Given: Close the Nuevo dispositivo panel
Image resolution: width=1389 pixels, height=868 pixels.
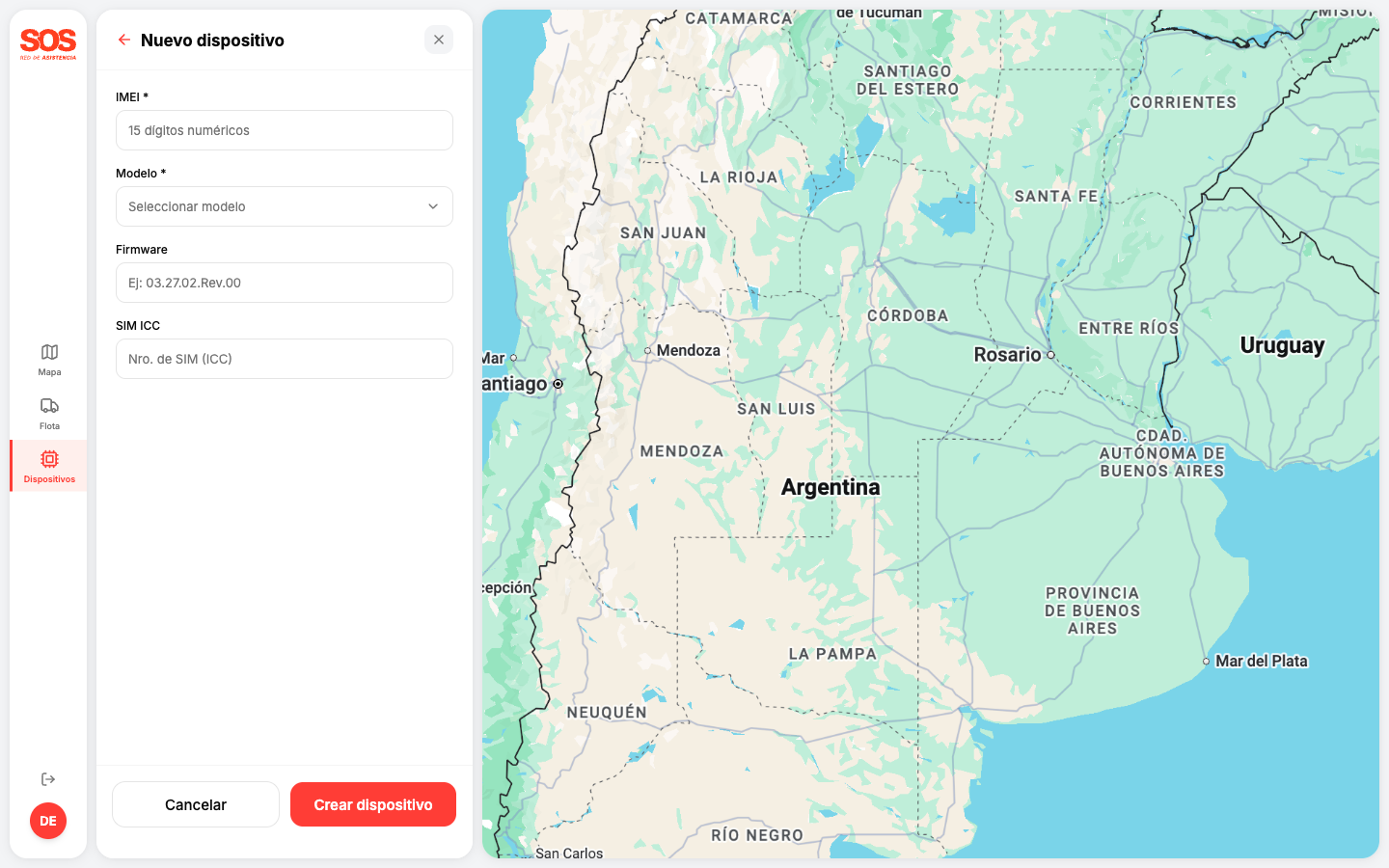Looking at the screenshot, I should [x=439, y=40].
